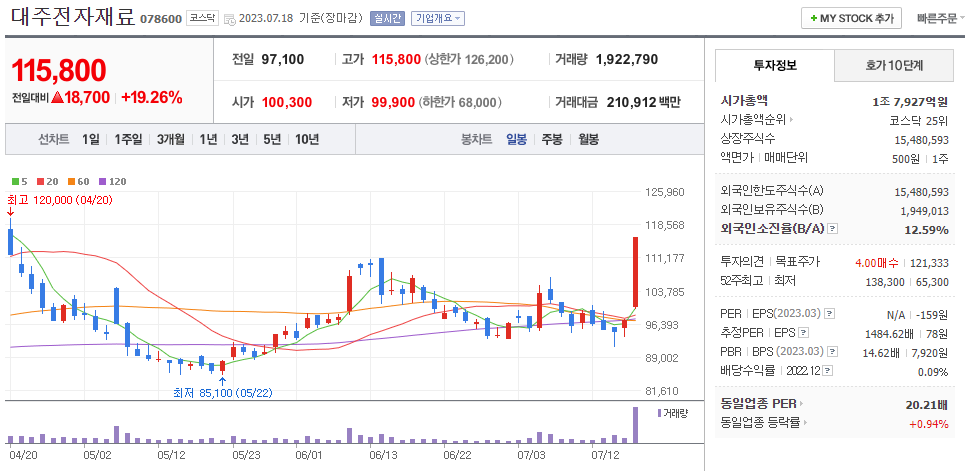Click the 동일업종 PER value 20.21배
Screen dimensions: 970x471
[x=927, y=406]
